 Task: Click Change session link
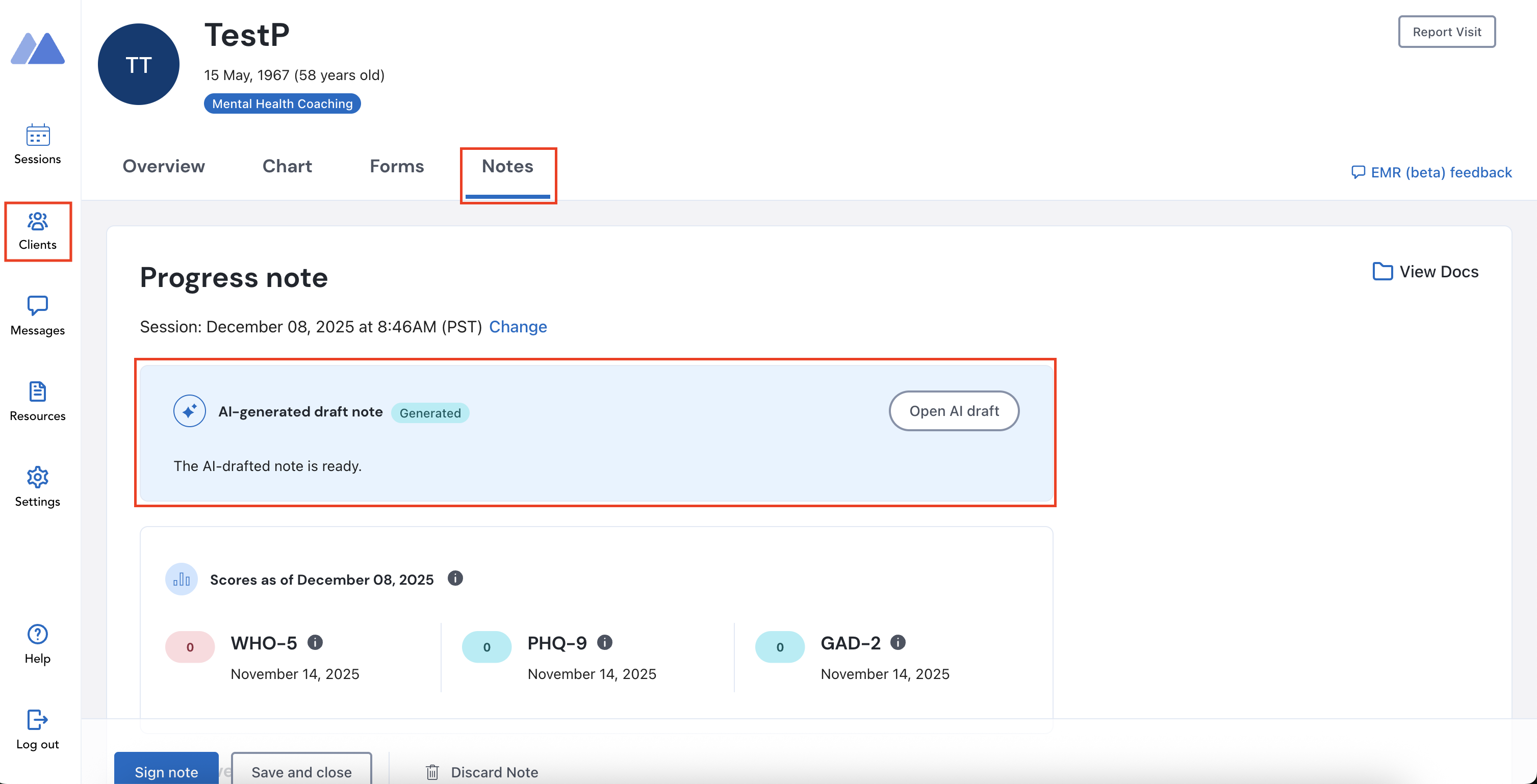coord(517,327)
